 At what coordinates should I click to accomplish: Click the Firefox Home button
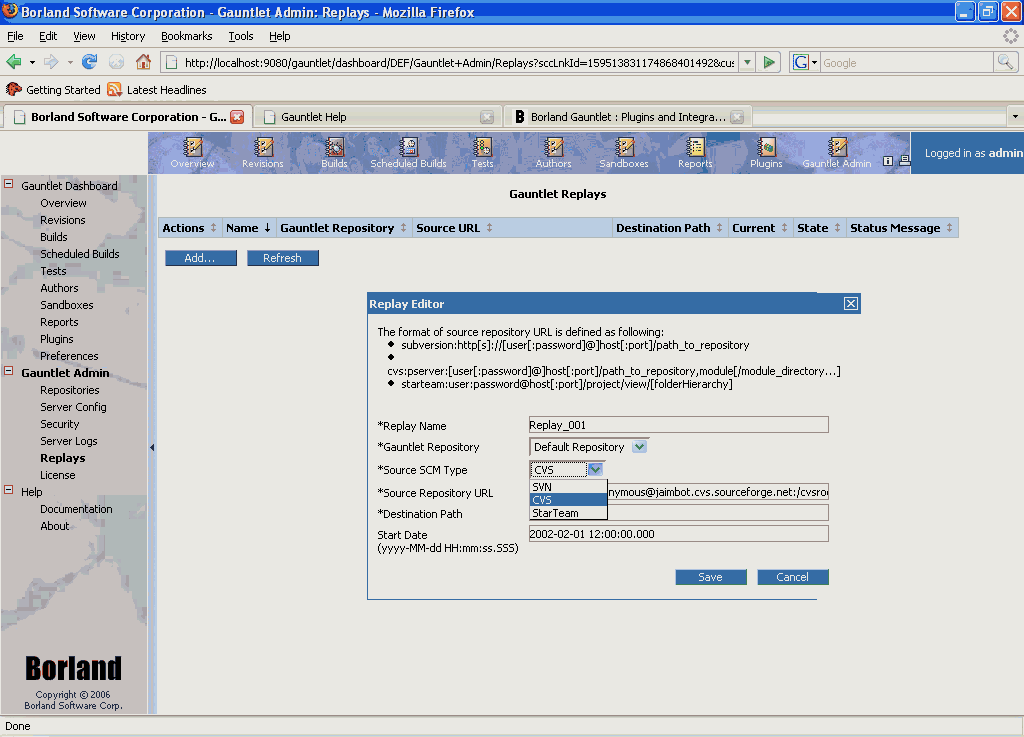click(143, 62)
